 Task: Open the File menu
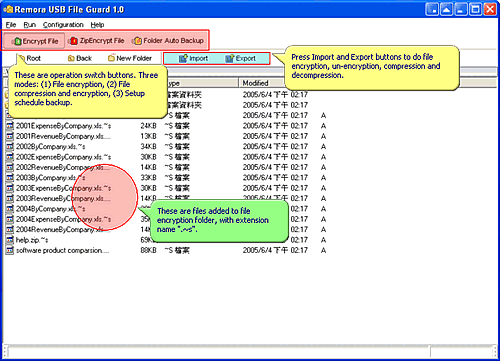(x=11, y=25)
